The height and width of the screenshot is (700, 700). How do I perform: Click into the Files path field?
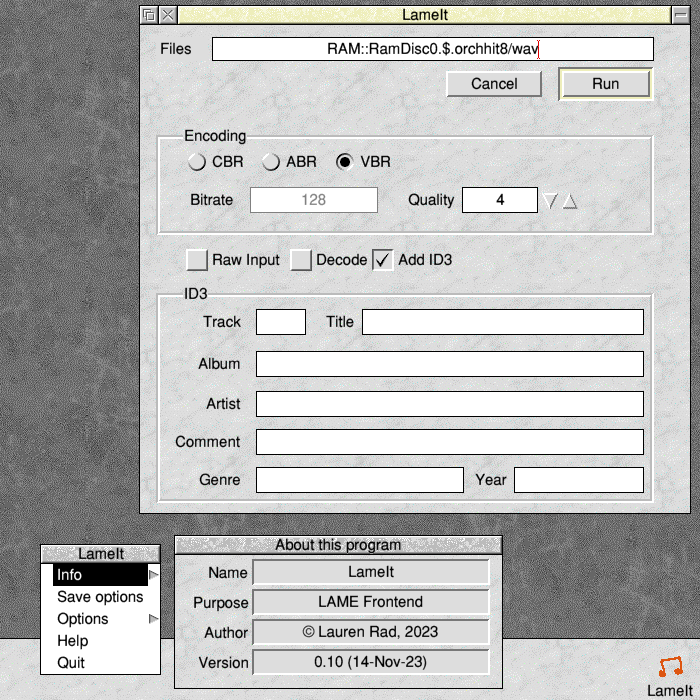click(x=433, y=49)
